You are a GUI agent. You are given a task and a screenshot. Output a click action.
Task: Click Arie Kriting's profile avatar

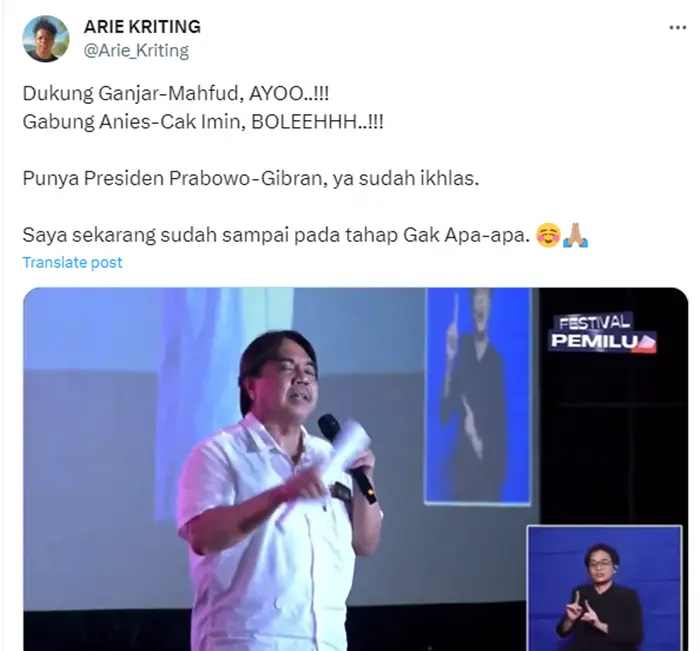click(x=46, y=39)
